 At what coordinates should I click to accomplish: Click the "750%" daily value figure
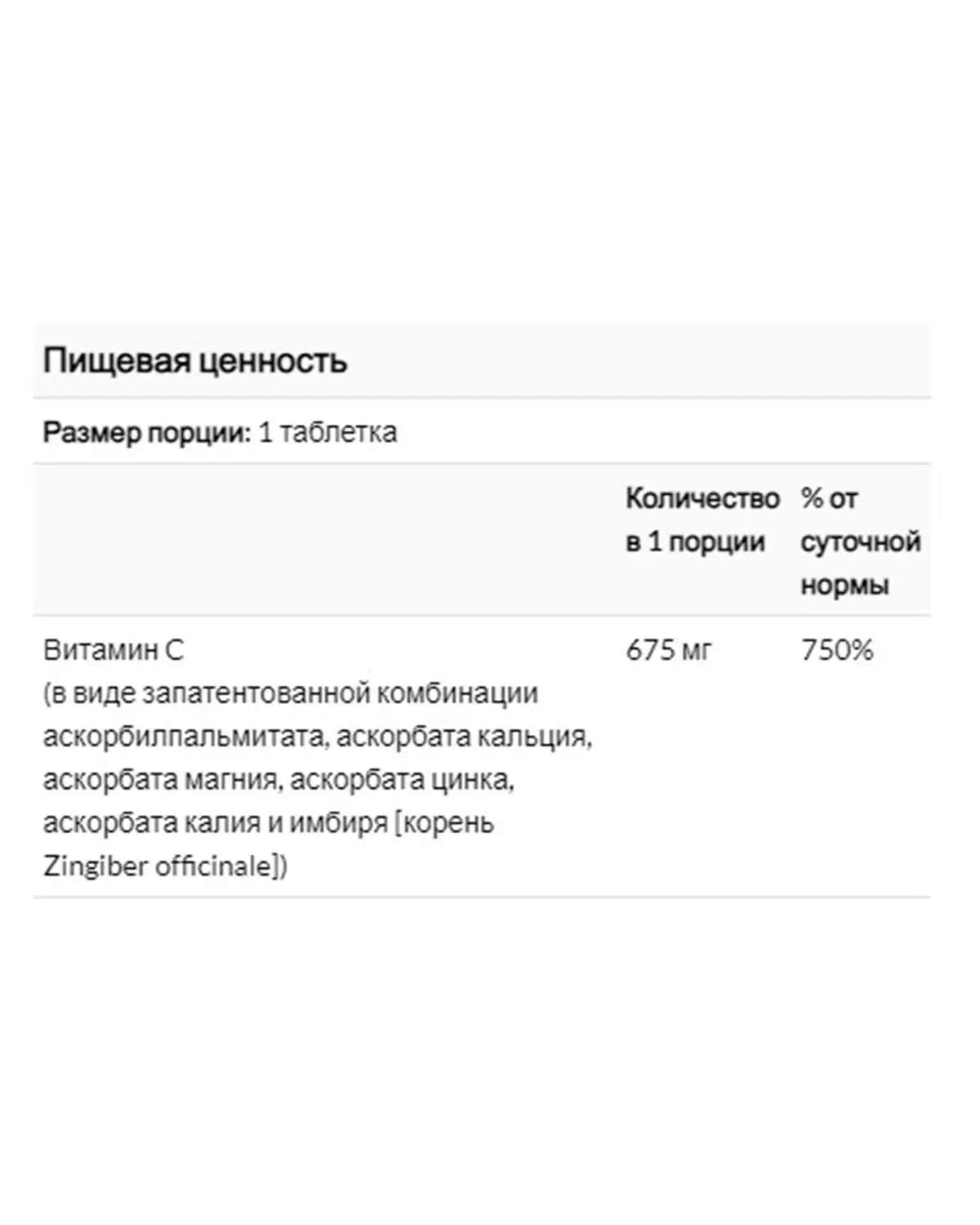click(x=837, y=650)
